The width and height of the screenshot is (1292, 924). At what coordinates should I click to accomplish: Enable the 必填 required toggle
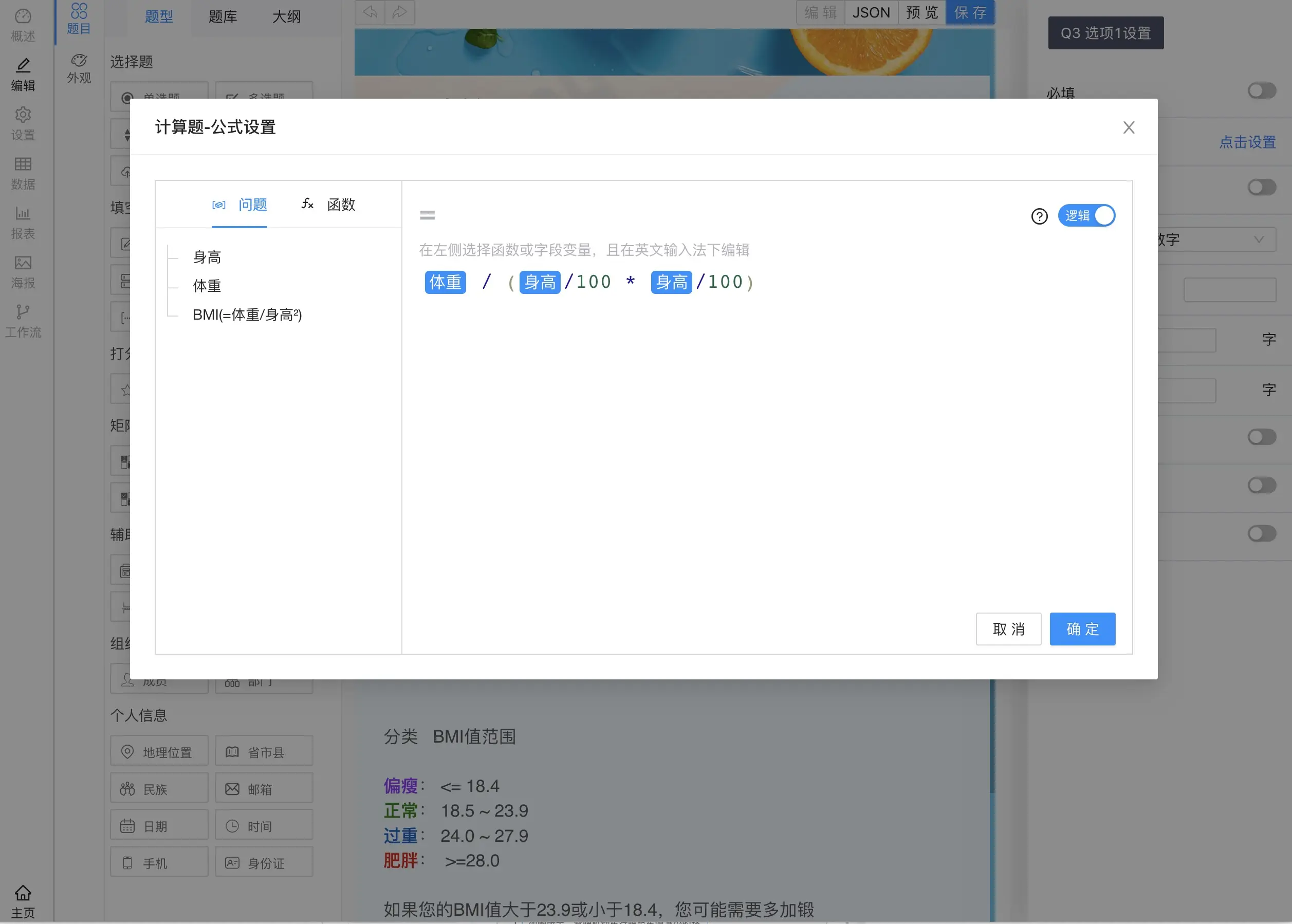[1262, 90]
